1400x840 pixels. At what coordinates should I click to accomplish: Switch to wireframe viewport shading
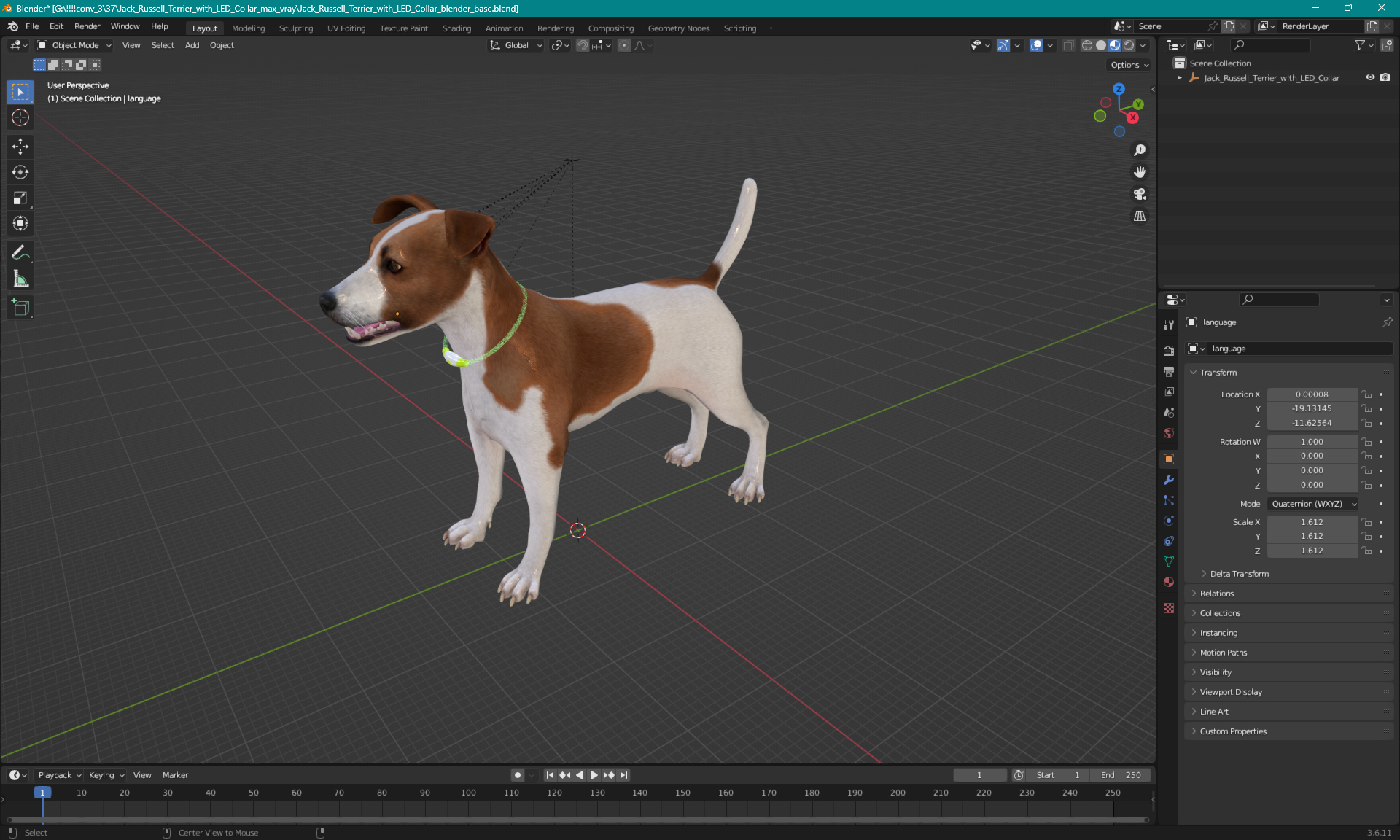click(x=1086, y=45)
